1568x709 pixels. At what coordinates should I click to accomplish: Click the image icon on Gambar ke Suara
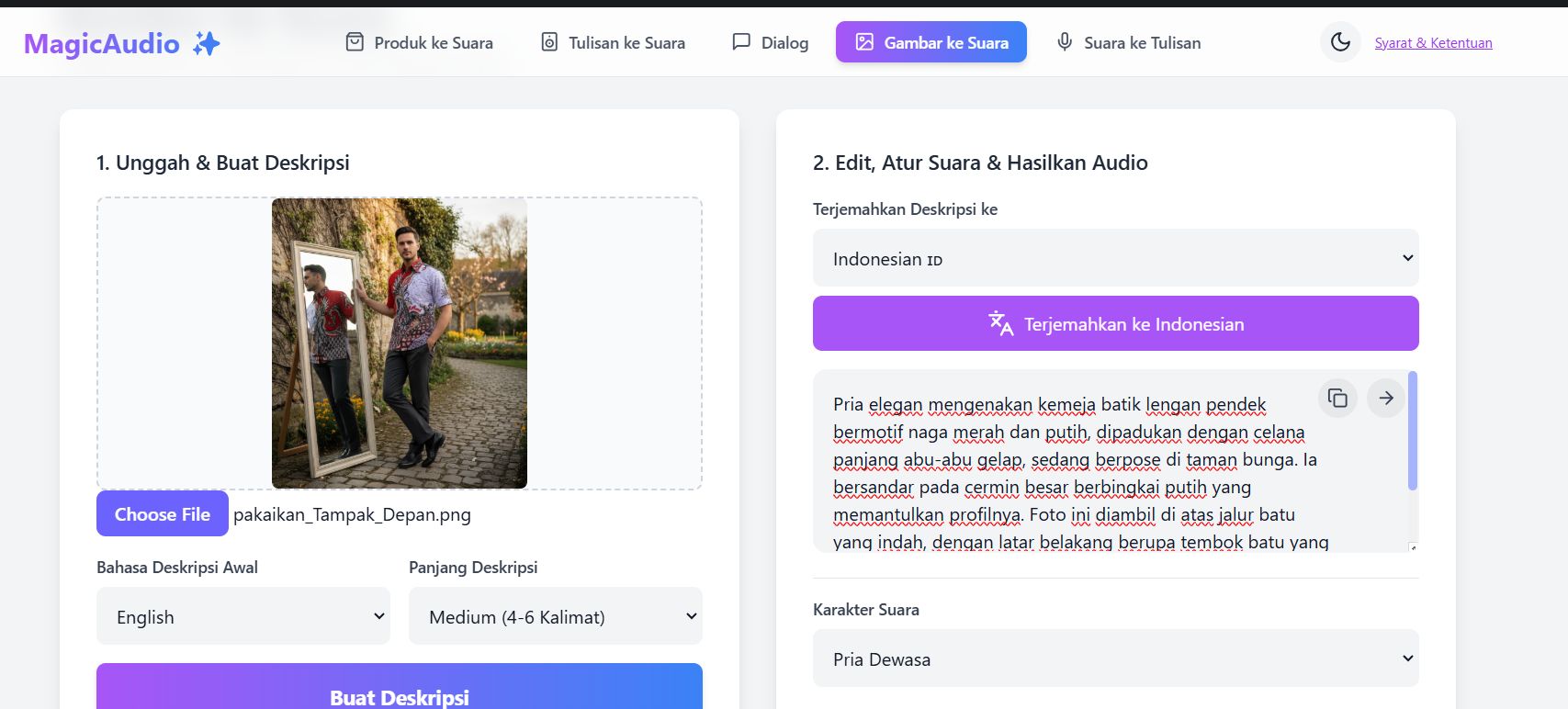[x=864, y=42]
